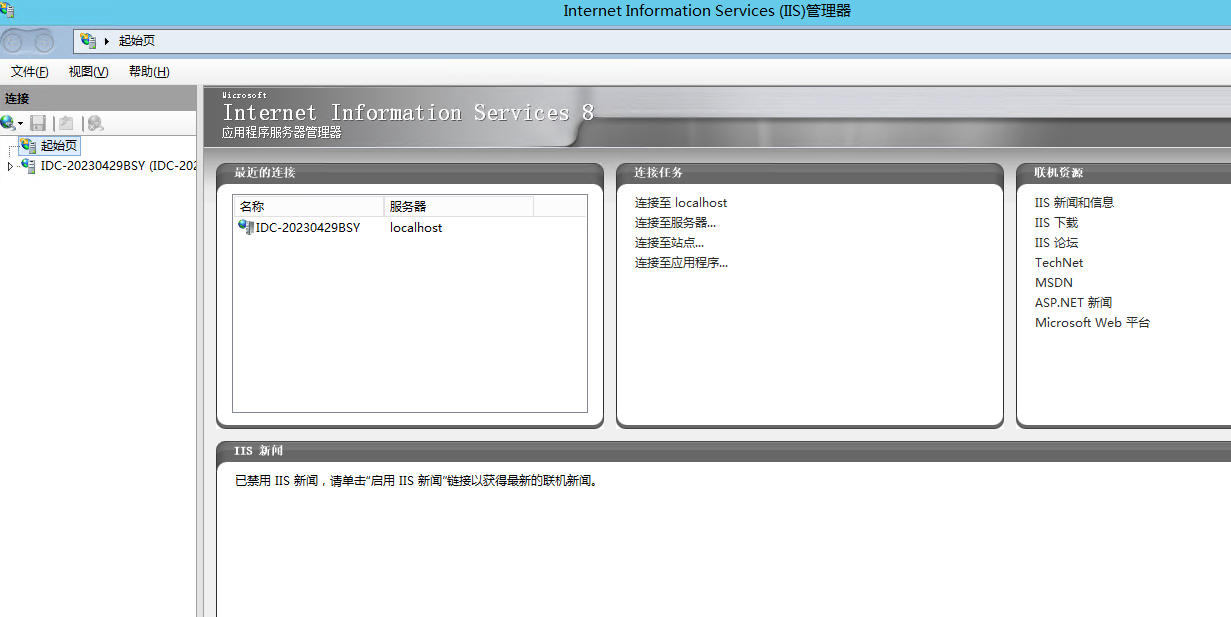Select 起始页 node in the connections tree
1231x617 pixels.
point(59,146)
